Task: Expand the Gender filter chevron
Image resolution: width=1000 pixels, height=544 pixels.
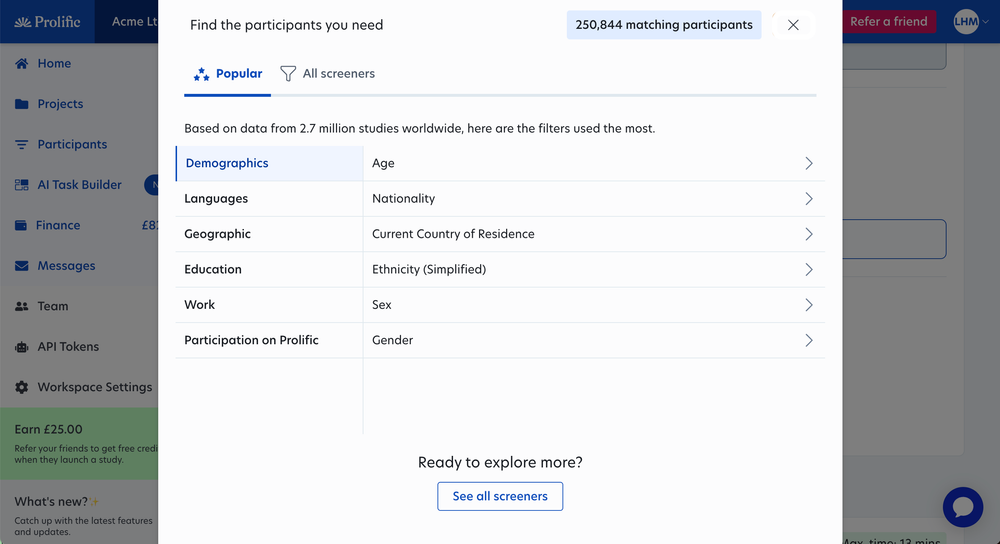Action: click(x=809, y=341)
